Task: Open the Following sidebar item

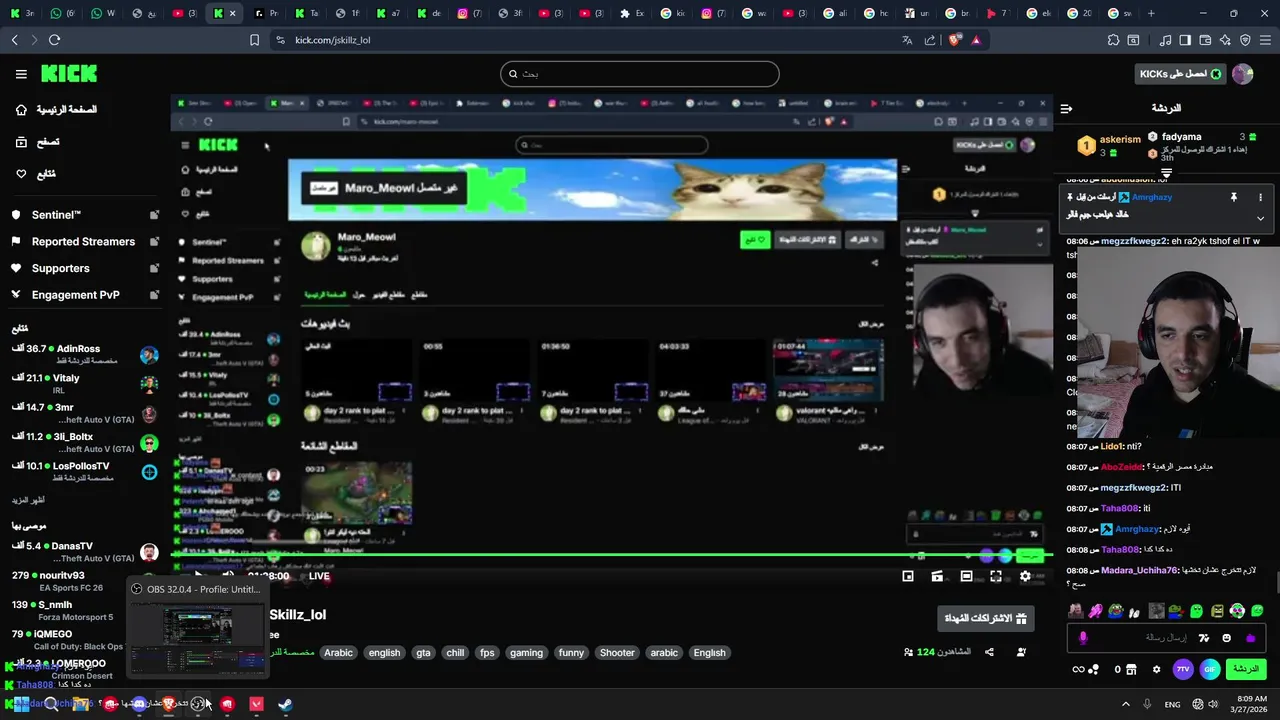Action: (x=36, y=174)
